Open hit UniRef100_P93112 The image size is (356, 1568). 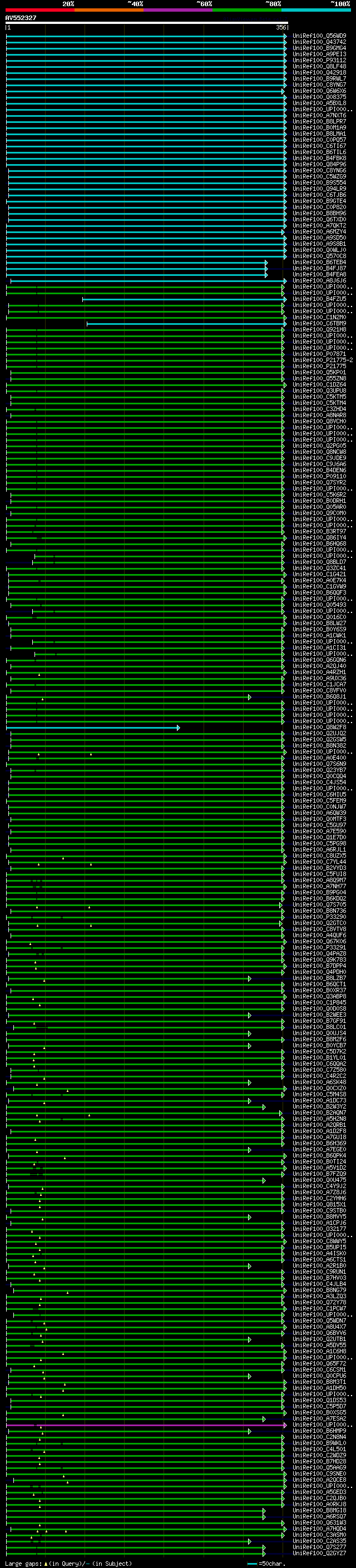[x=319, y=60]
